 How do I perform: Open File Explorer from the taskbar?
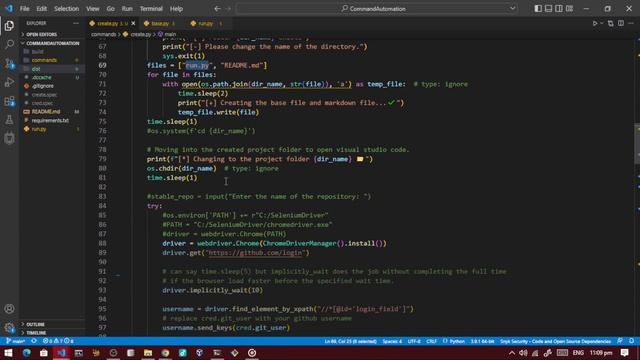tap(148, 353)
